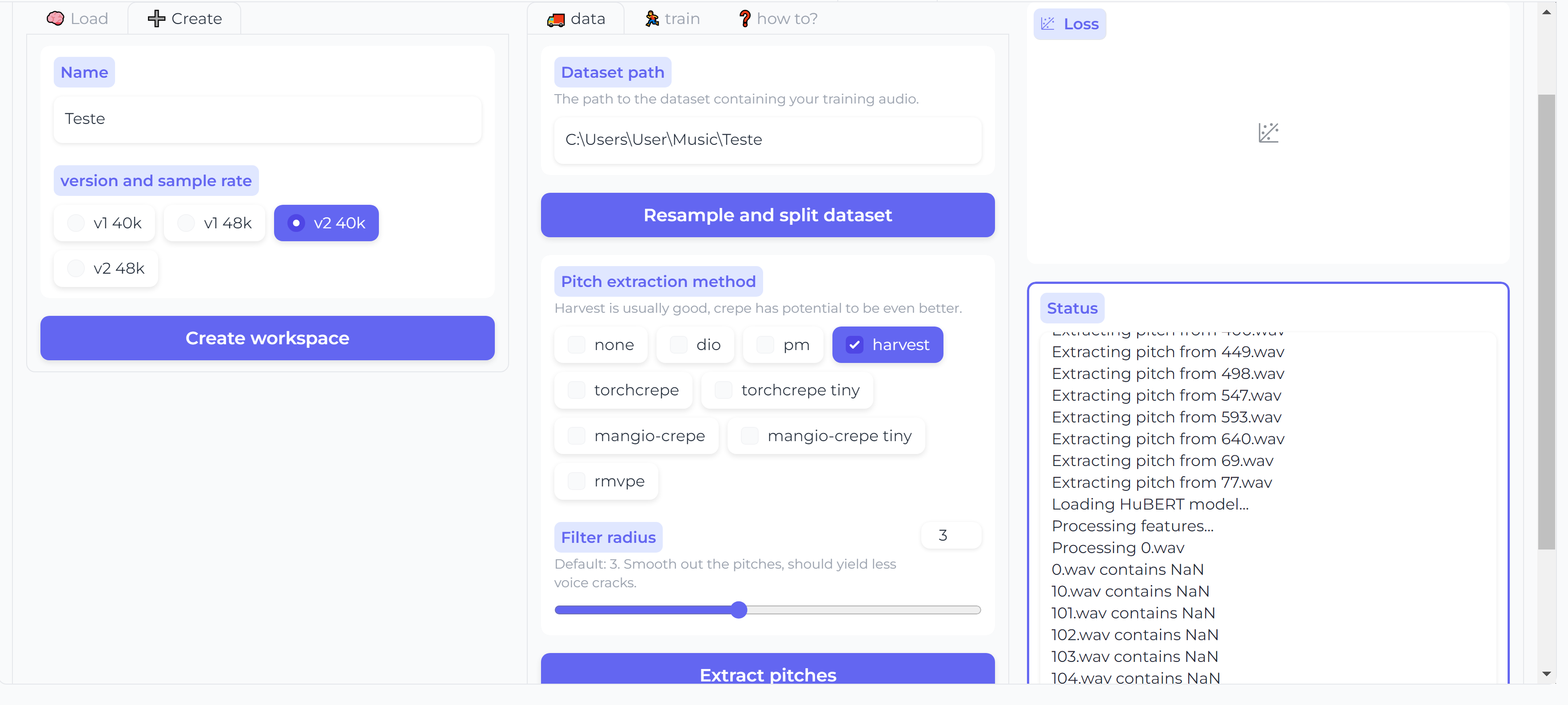Click the Filter radius slider handle
The image size is (1568, 705).
tap(738, 610)
